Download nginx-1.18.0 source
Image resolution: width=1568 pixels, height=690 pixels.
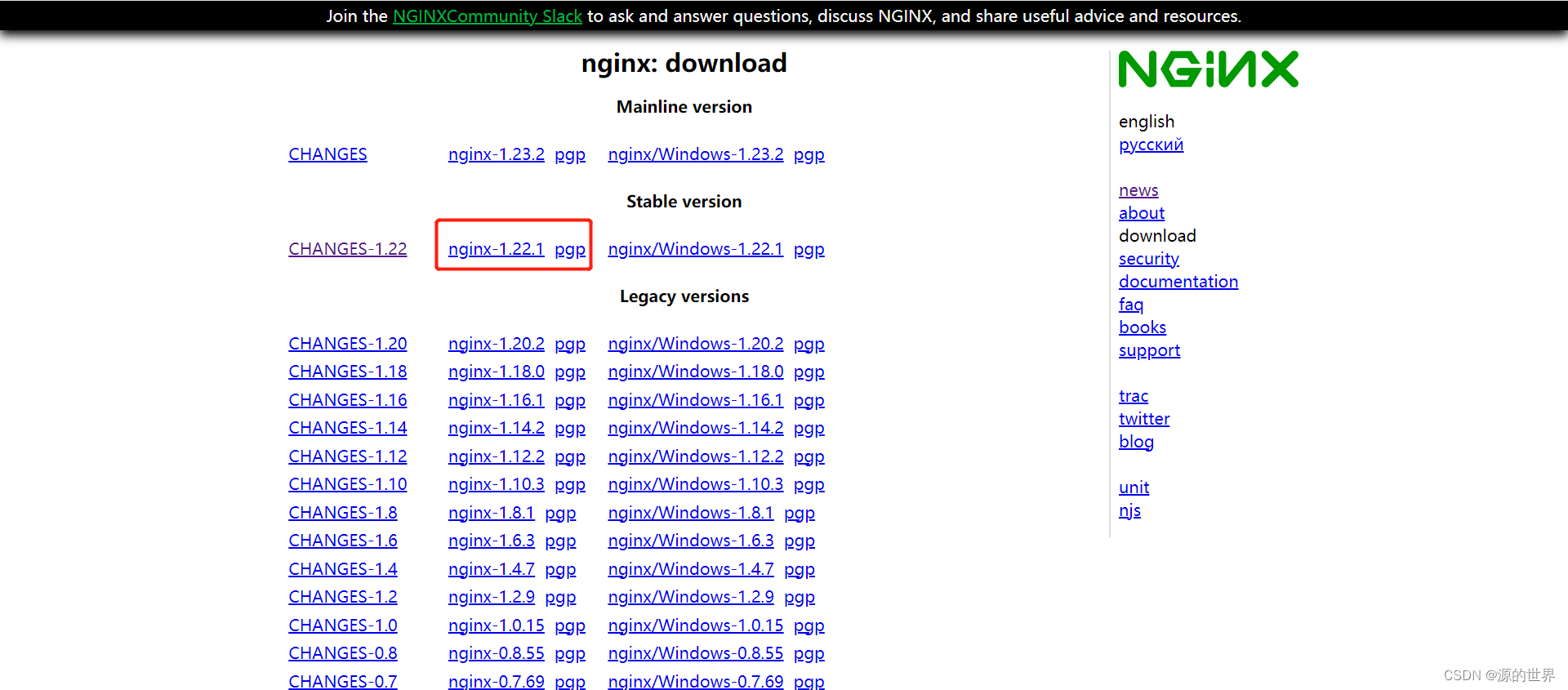click(497, 372)
